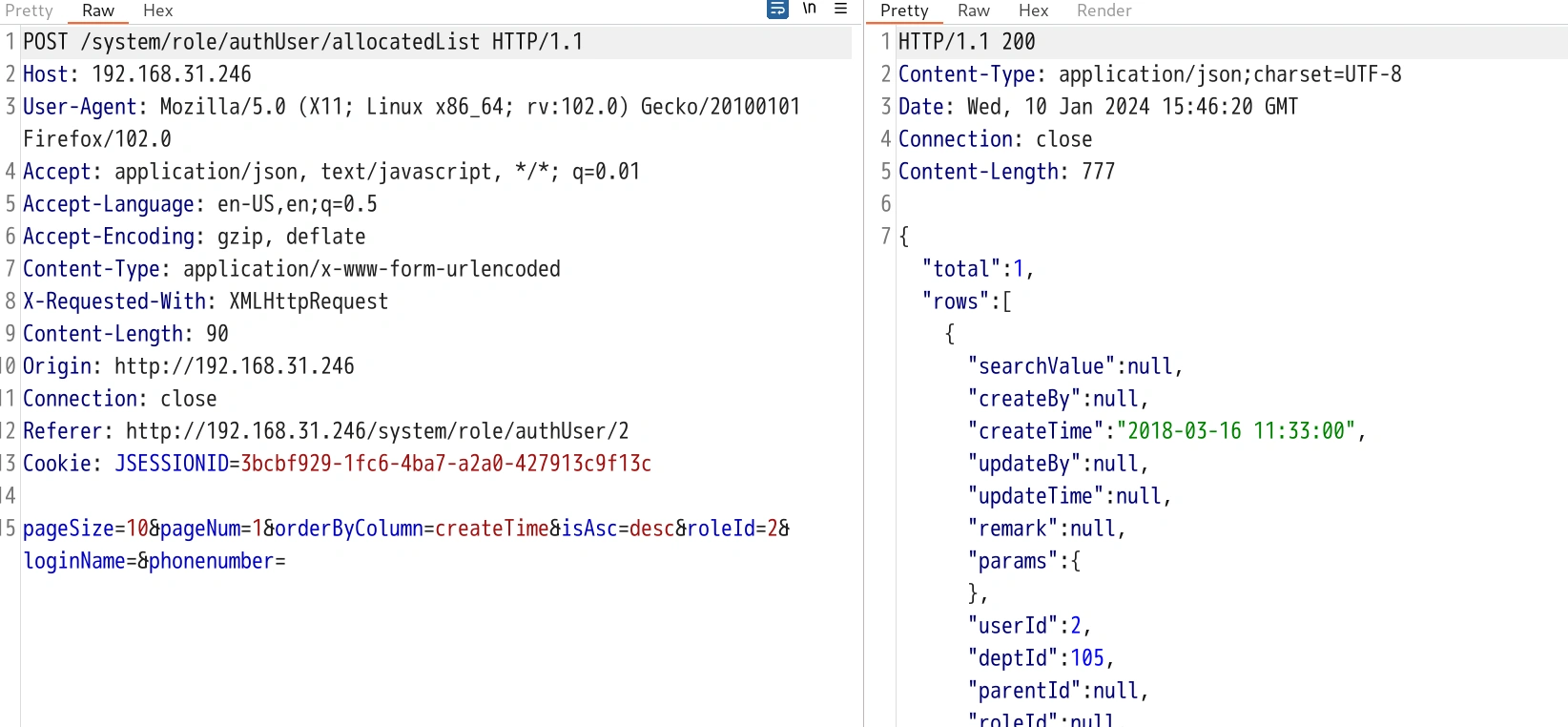Click the "total" key in response JSON
1568x727 pixels.
click(960, 269)
